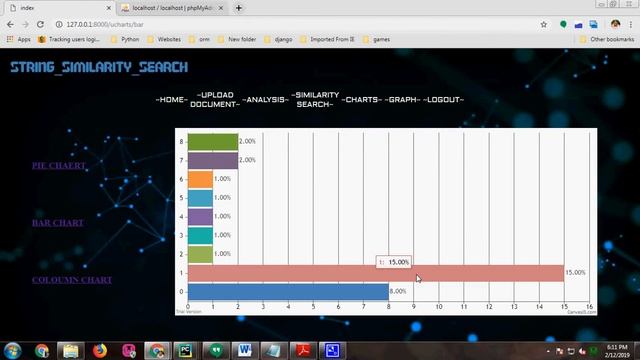Open the grey notepad app on taskbar
This screenshot has height=360, width=640.
click(x=274, y=351)
